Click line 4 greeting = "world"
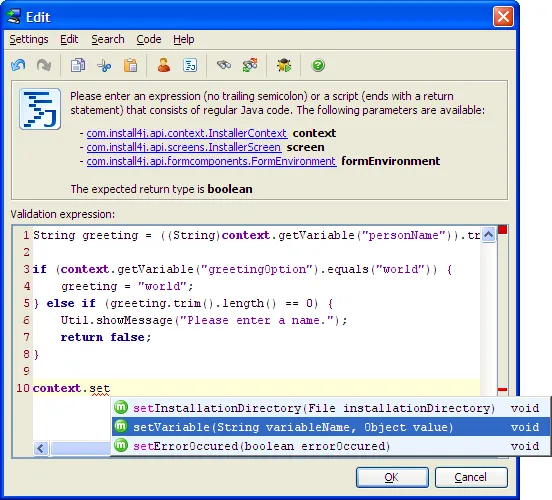Viewport: 552px width, 500px height. click(x=127, y=286)
